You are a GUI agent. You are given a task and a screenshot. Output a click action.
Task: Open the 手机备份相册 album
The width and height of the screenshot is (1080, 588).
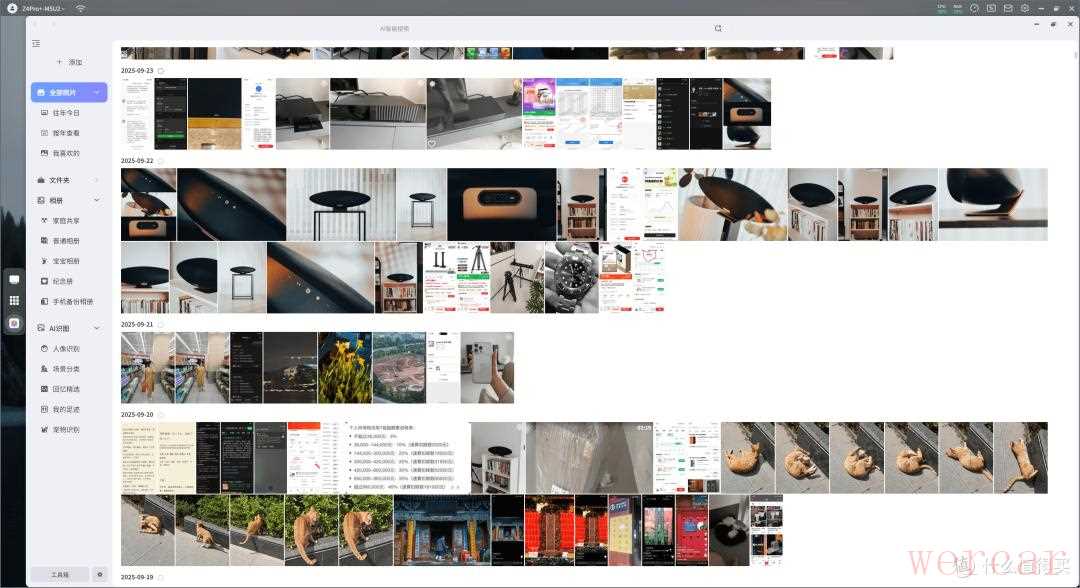tap(72, 301)
